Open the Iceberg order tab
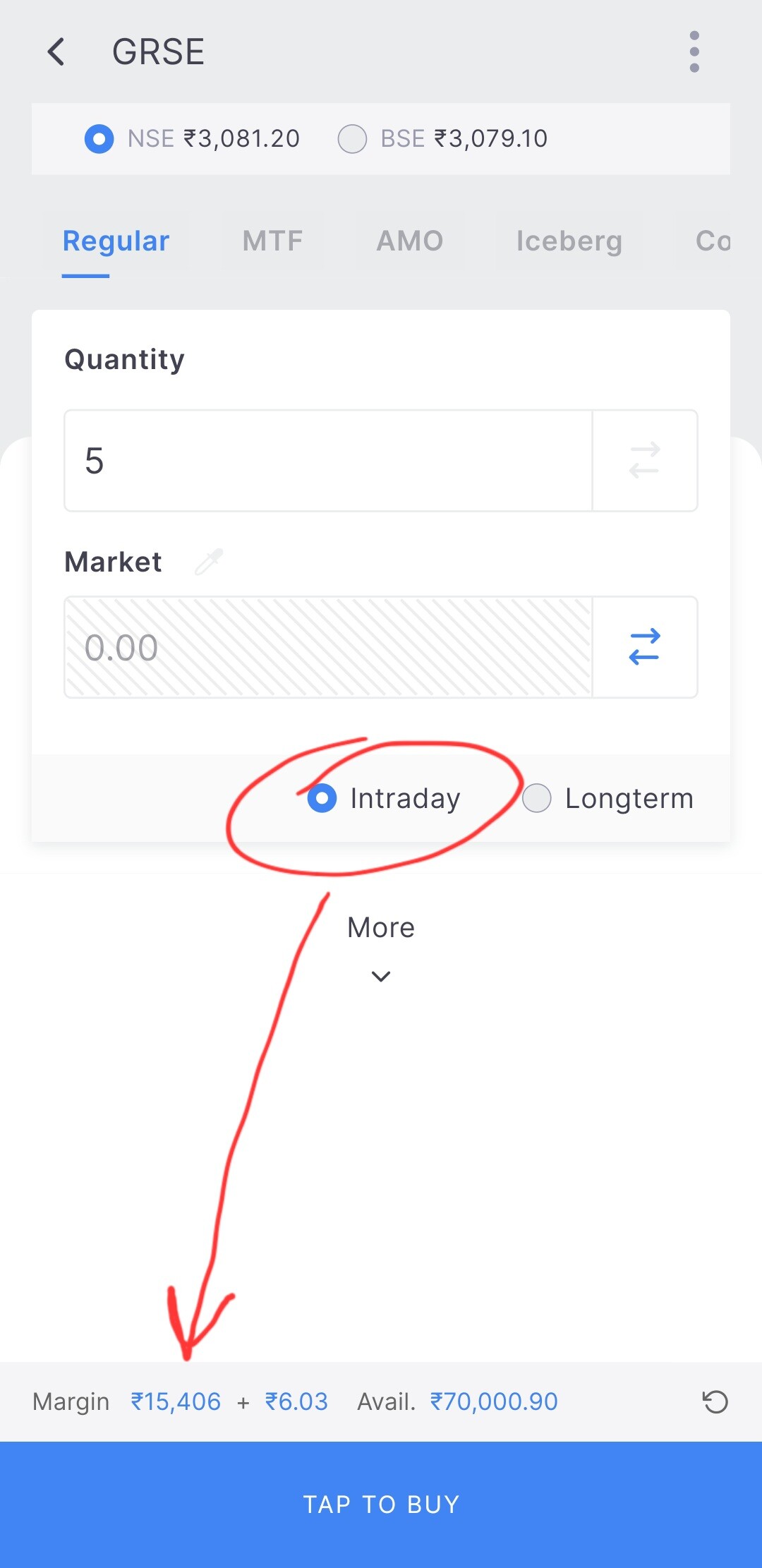762x1568 pixels. (x=569, y=241)
